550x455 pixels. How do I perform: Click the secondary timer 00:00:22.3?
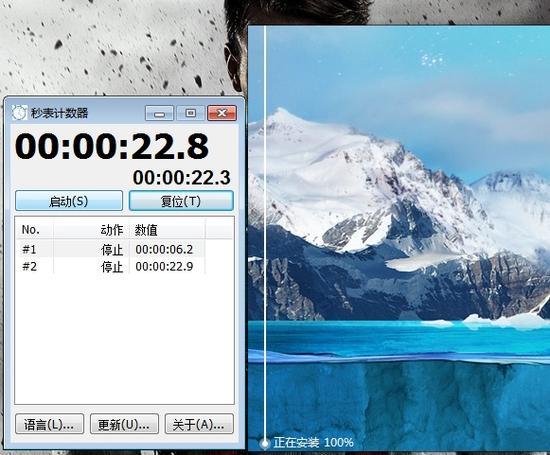[182, 178]
